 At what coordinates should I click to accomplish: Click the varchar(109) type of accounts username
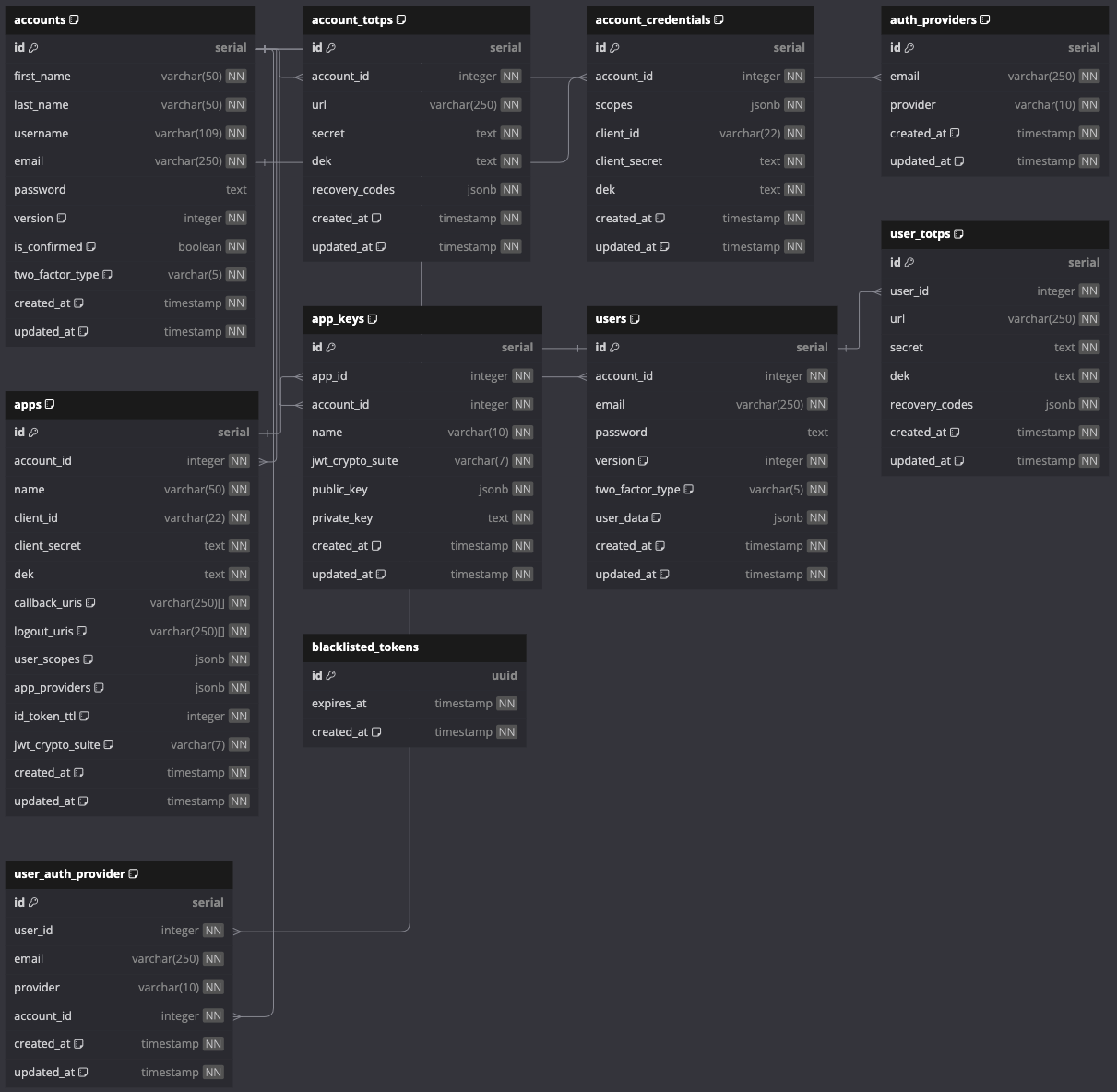[188, 134]
